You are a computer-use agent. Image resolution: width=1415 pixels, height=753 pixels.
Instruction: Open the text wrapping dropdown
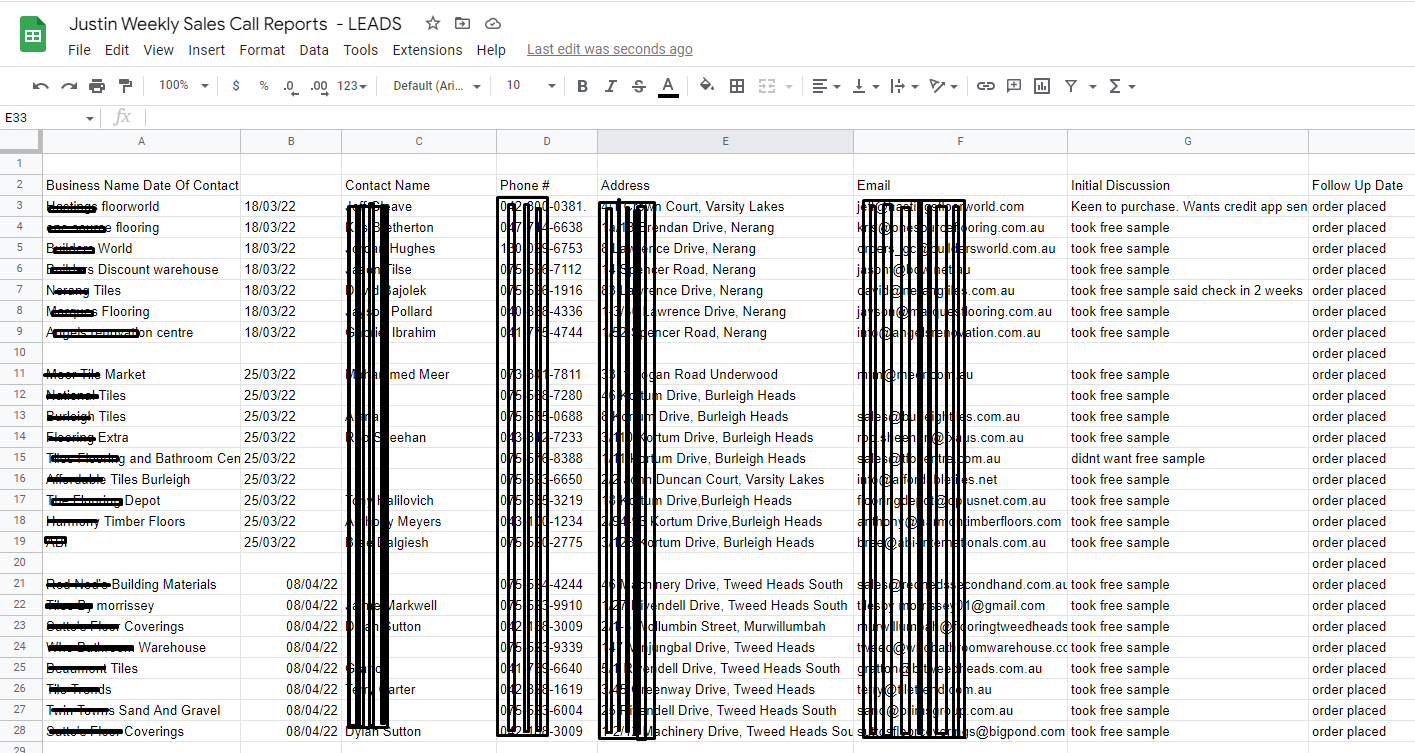click(x=902, y=86)
